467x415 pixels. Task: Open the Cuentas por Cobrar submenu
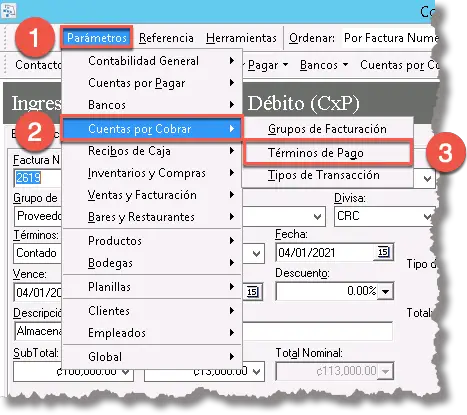pos(152,129)
